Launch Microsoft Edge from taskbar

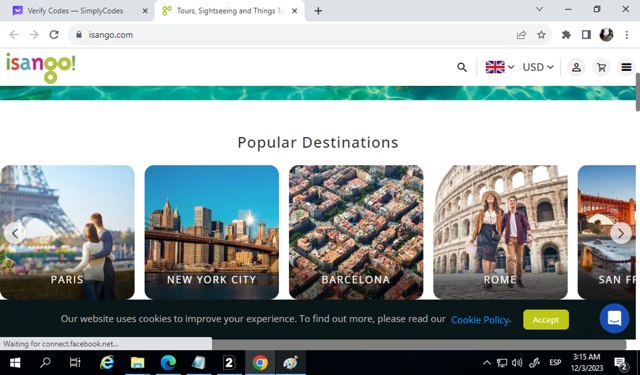pyautogui.click(x=168, y=362)
